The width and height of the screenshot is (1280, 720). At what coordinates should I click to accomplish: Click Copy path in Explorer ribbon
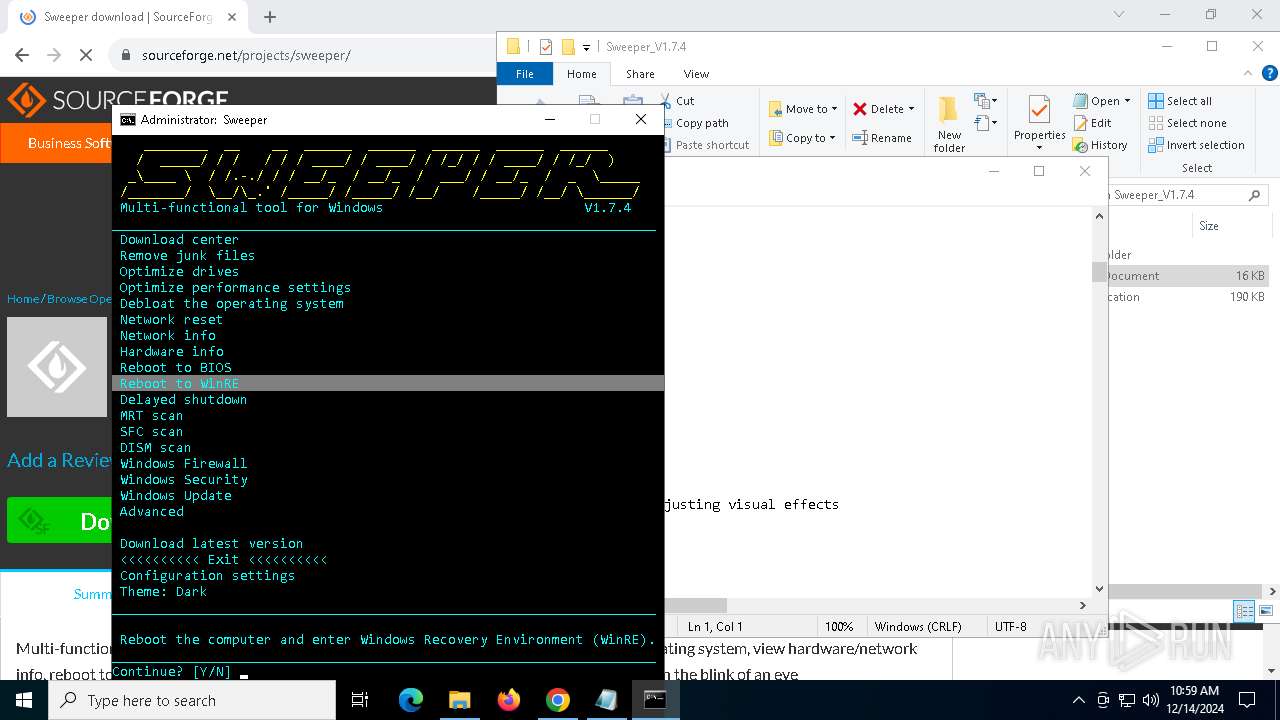(x=701, y=123)
